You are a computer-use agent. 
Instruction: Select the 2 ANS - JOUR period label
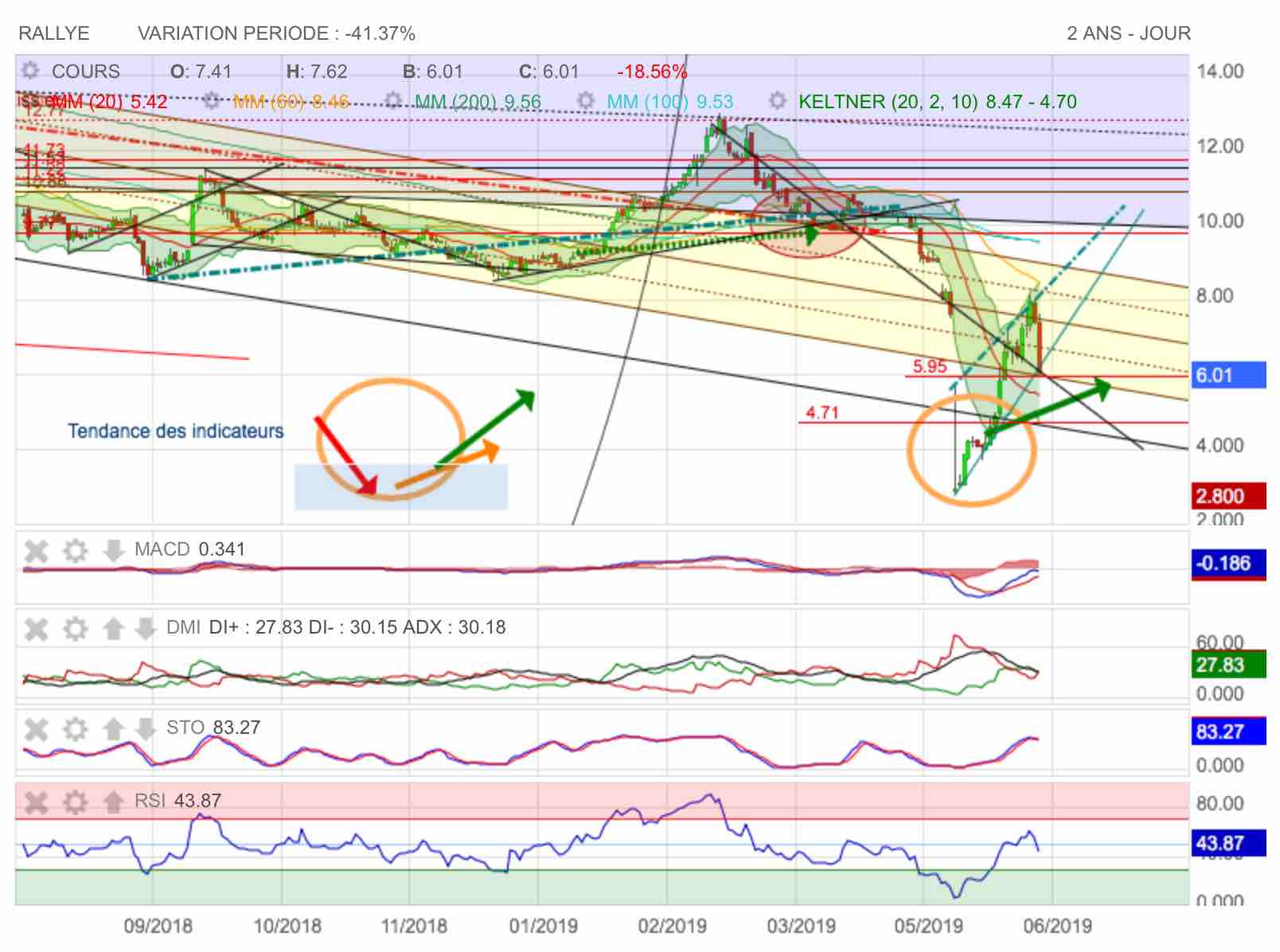[1129, 33]
